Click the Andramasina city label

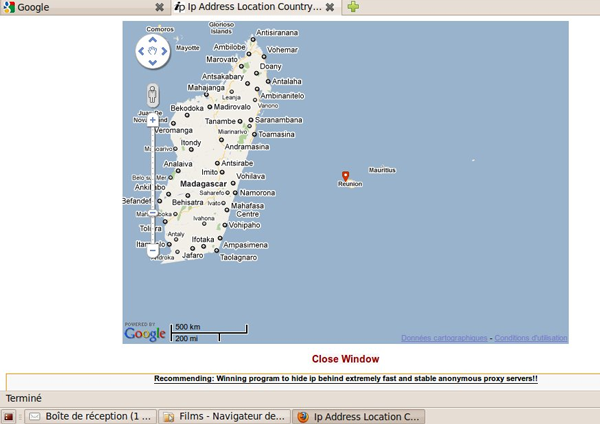[247, 147]
